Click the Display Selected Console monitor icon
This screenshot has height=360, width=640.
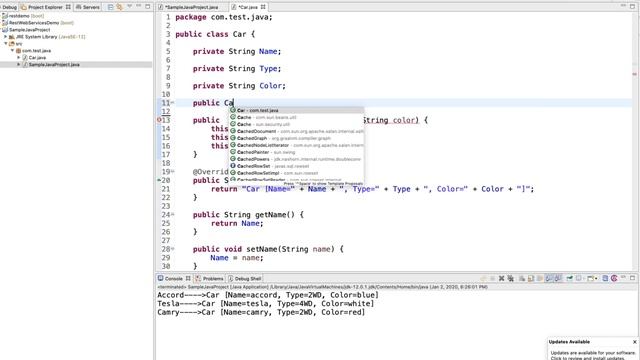[578, 278]
